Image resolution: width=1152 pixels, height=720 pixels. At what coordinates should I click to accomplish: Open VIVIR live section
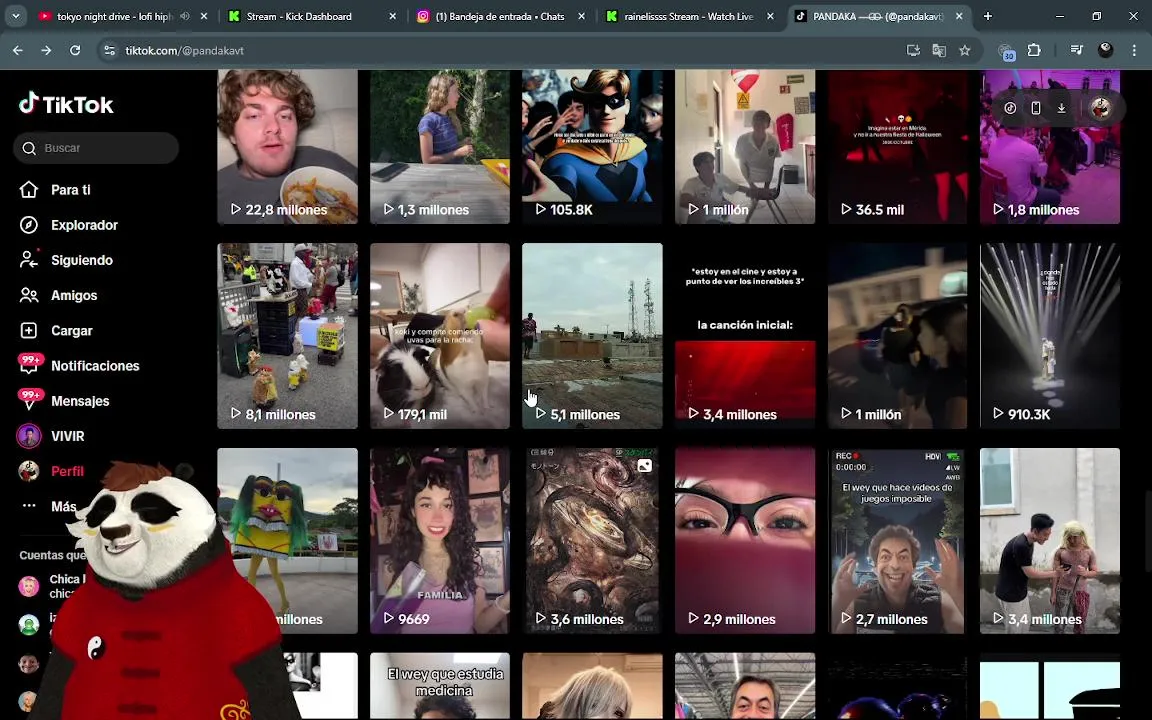coord(68,436)
